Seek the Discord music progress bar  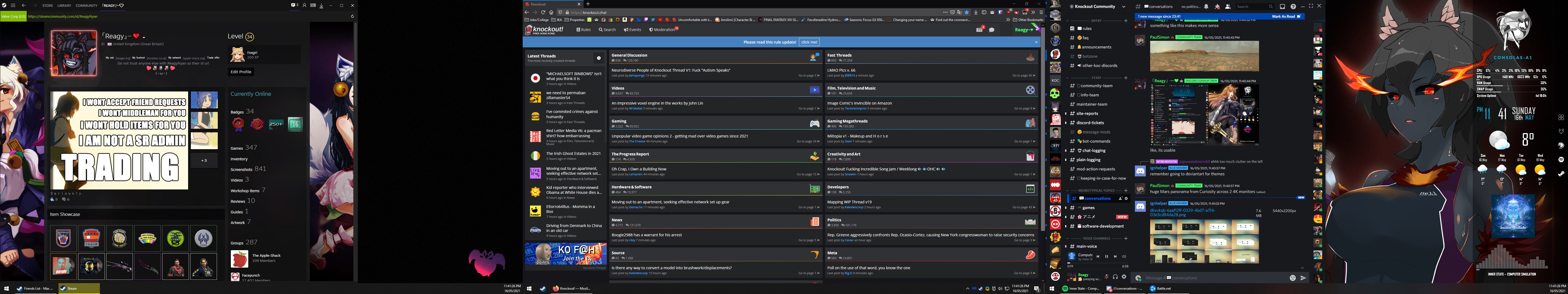(x=1098, y=263)
